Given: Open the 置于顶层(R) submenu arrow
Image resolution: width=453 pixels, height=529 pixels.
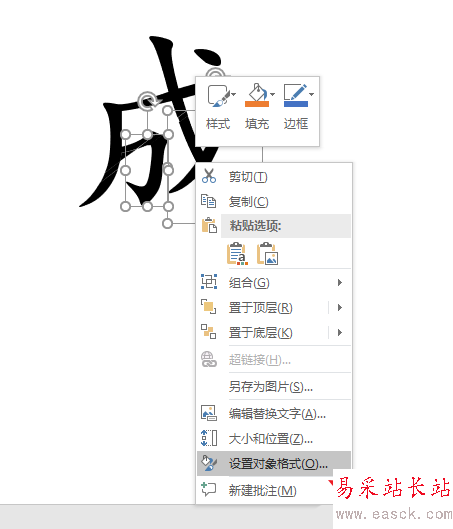Looking at the screenshot, I should tap(340, 308).
